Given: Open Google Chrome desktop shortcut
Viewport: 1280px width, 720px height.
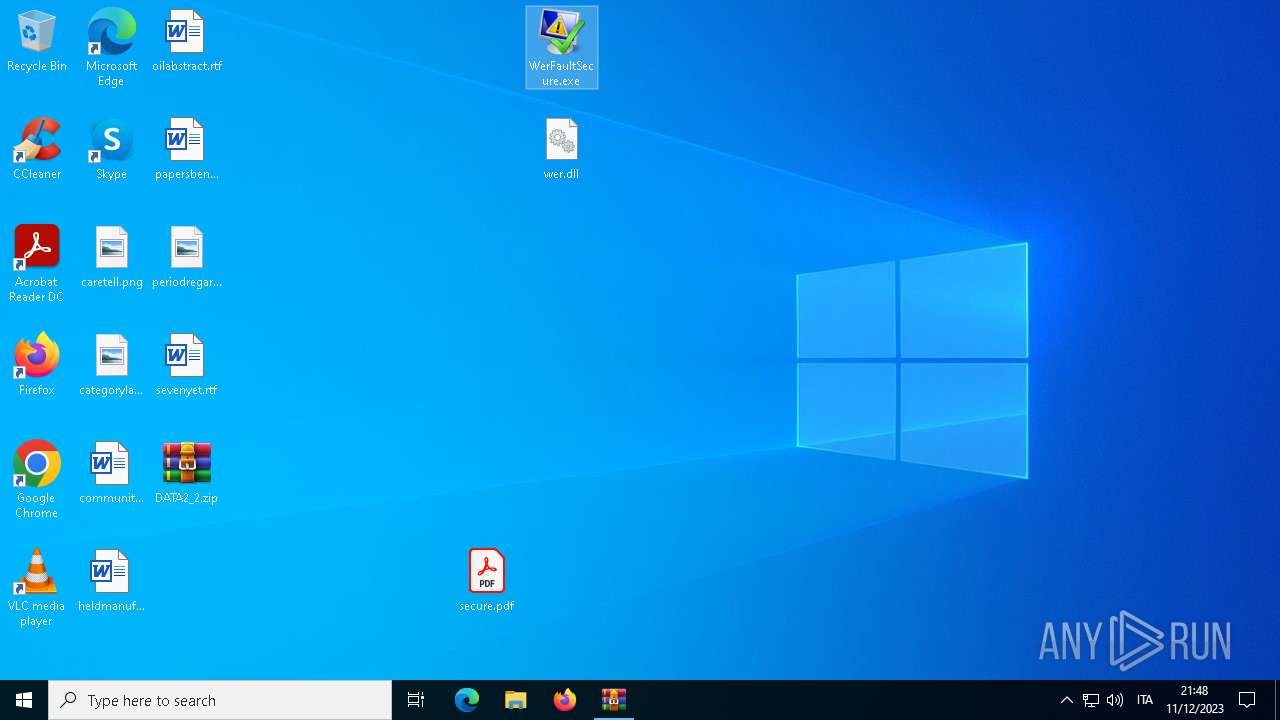Looking at the screenshot, I should [37, 480].
